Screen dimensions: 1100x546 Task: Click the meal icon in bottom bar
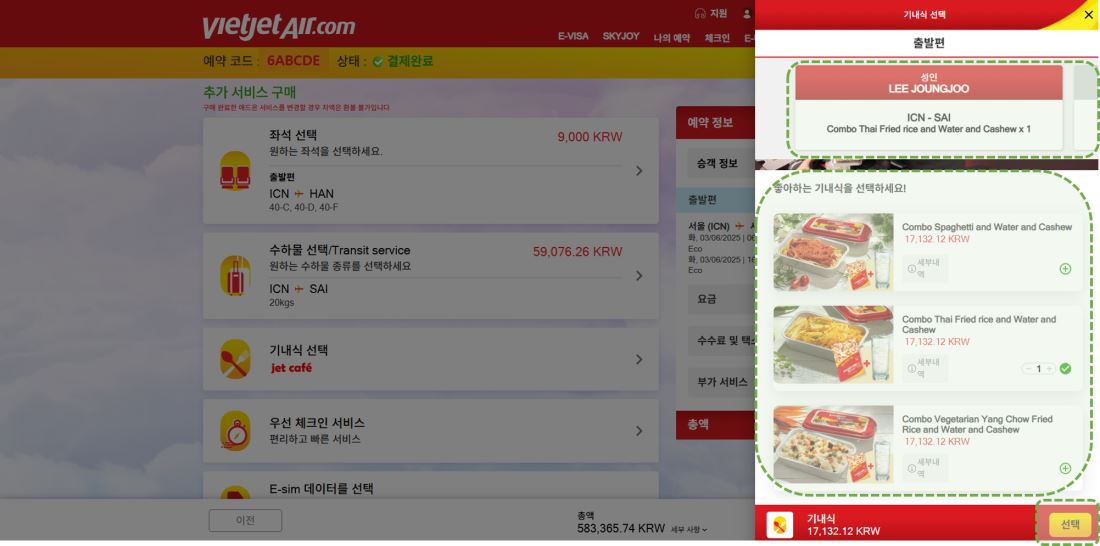point(779,525)
